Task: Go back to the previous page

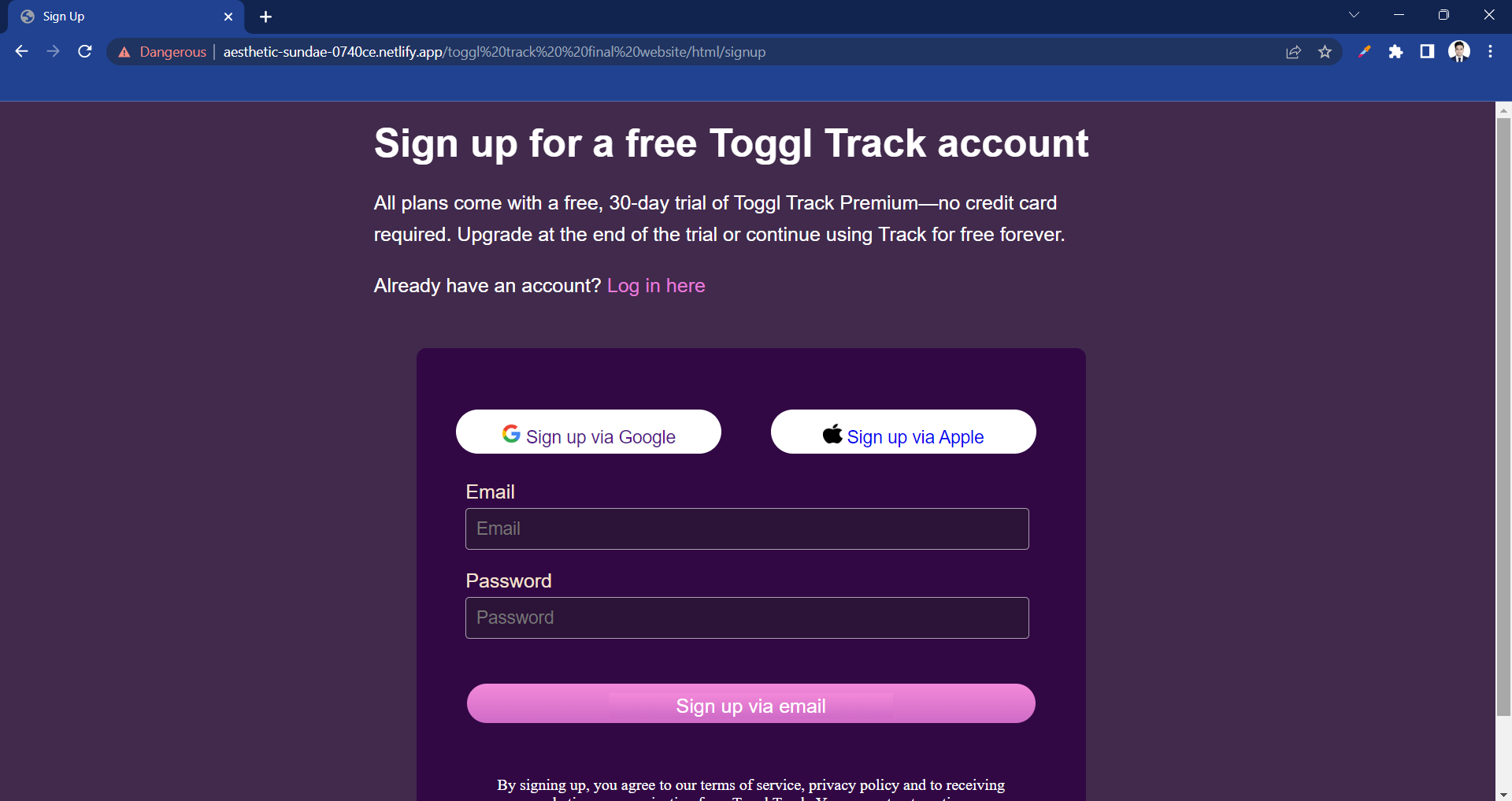Action: 21,51
